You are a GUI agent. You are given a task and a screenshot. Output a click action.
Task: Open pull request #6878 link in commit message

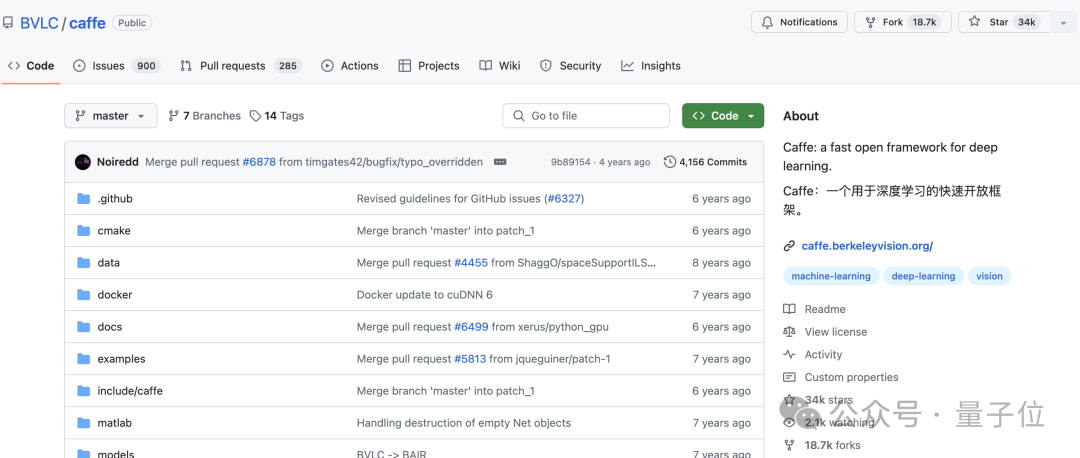[259, 162]
